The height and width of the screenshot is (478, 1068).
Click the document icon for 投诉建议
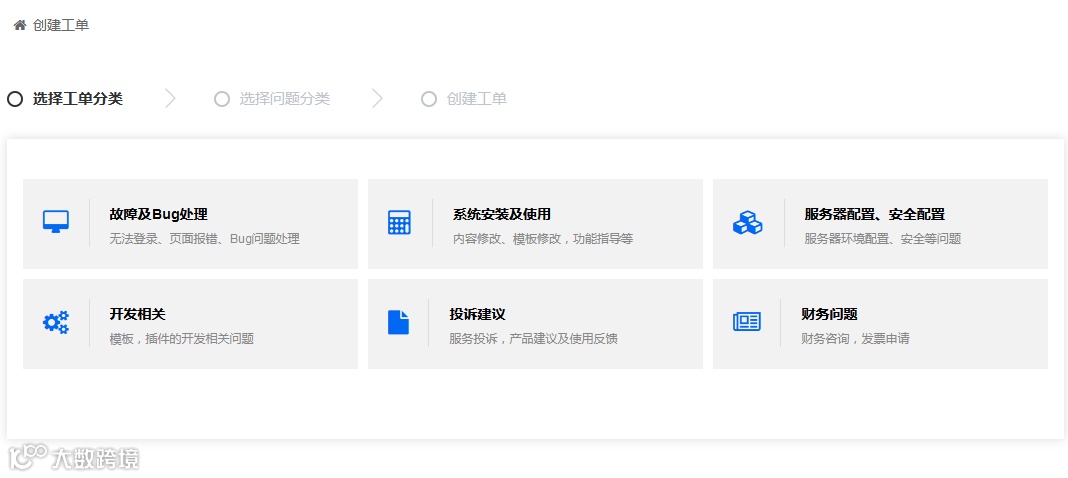[398, 322]
